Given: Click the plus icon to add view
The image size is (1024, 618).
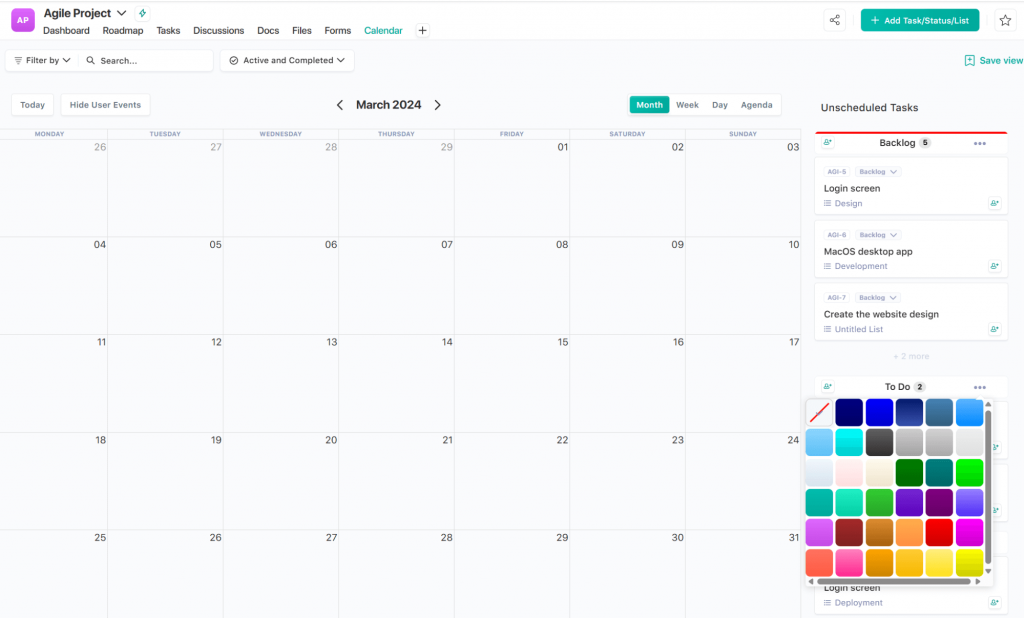Looking at the screenshot, I should [422, 31].
